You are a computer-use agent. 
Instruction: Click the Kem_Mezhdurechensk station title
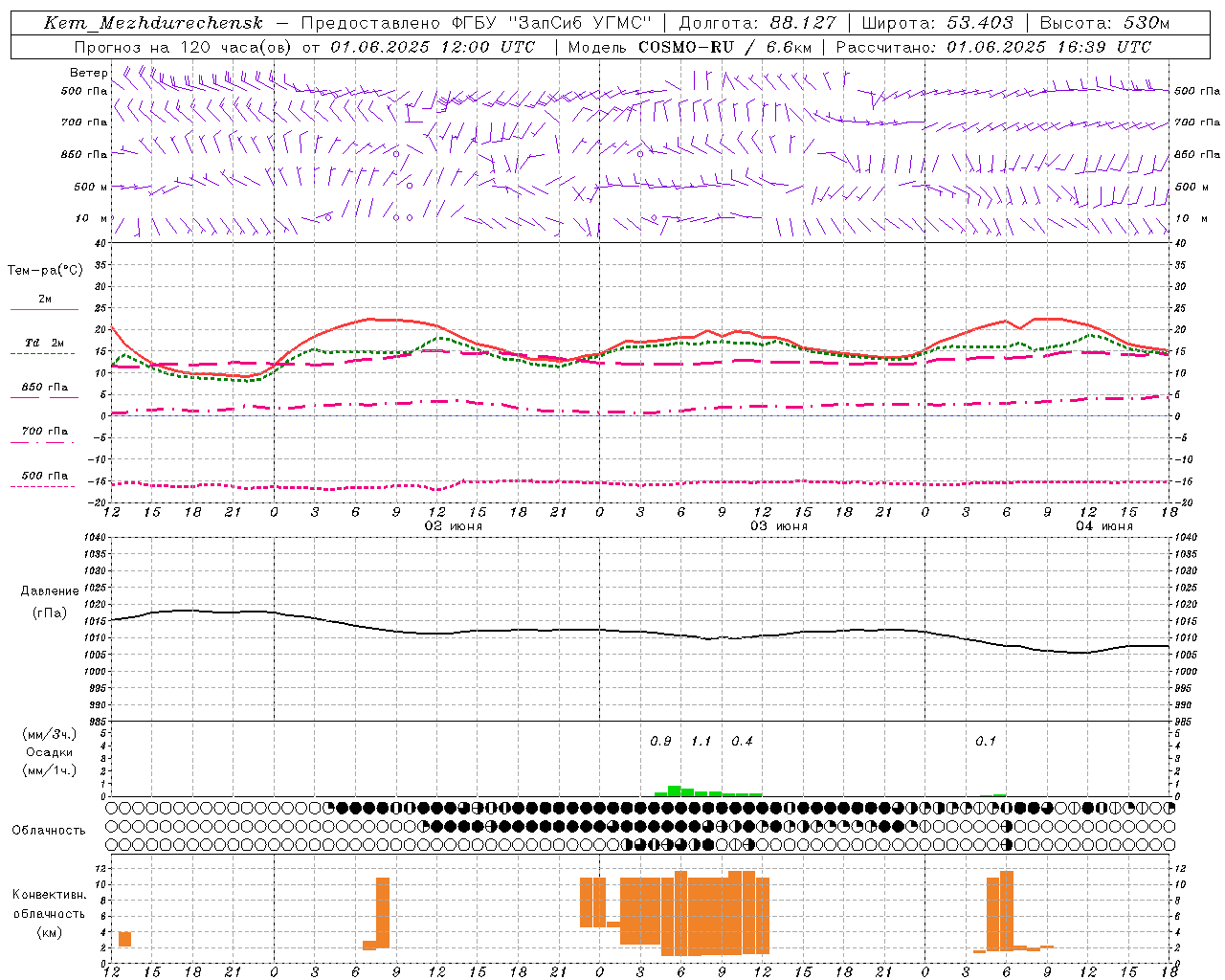[153, 23]
